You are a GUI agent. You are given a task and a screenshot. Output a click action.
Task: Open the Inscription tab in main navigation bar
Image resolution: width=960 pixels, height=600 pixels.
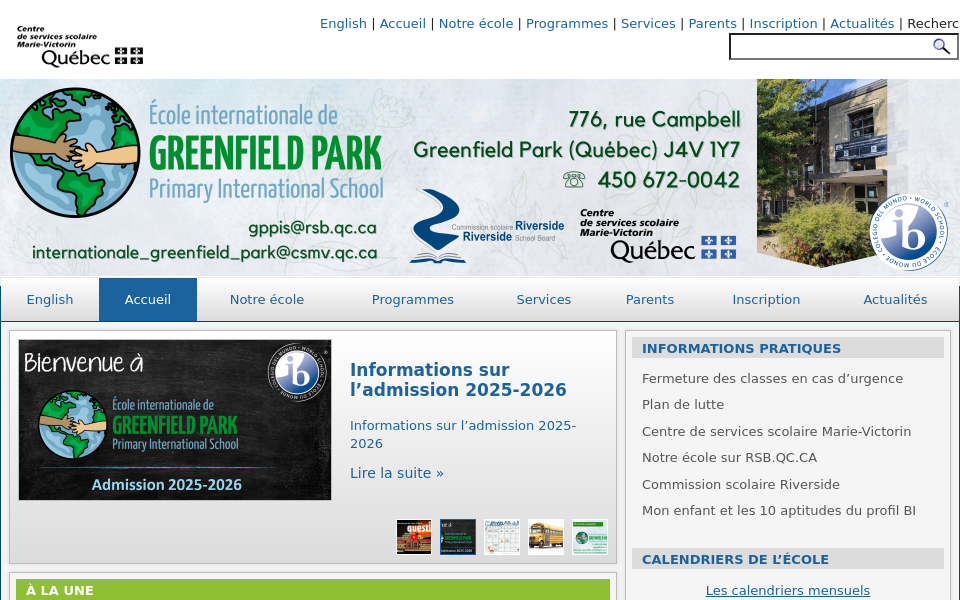766,299
